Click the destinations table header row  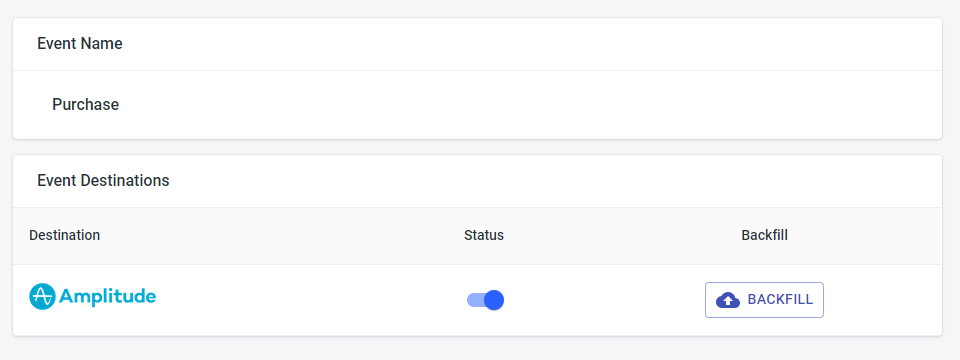478,236
